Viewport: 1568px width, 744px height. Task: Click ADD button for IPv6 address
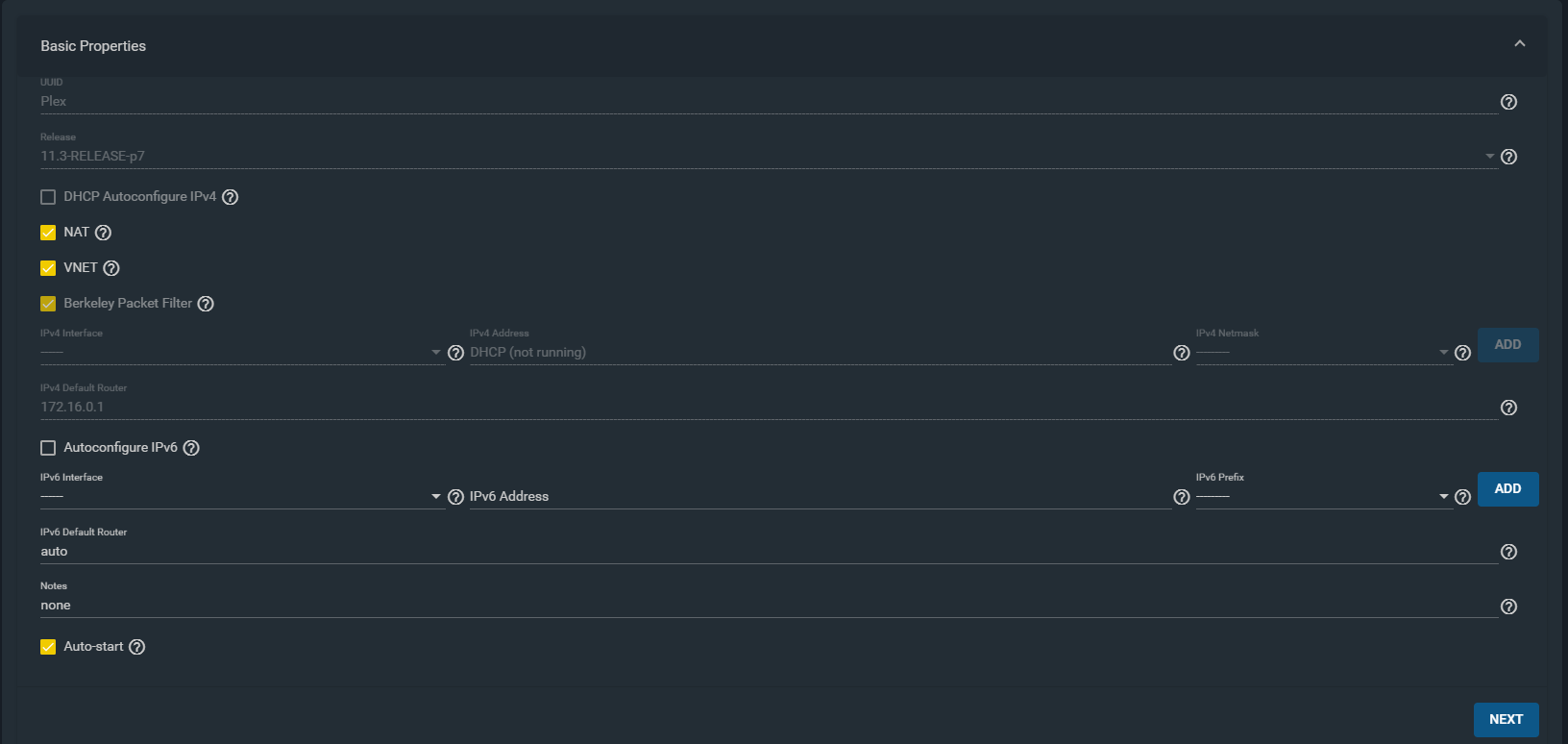pos(1507,489)
